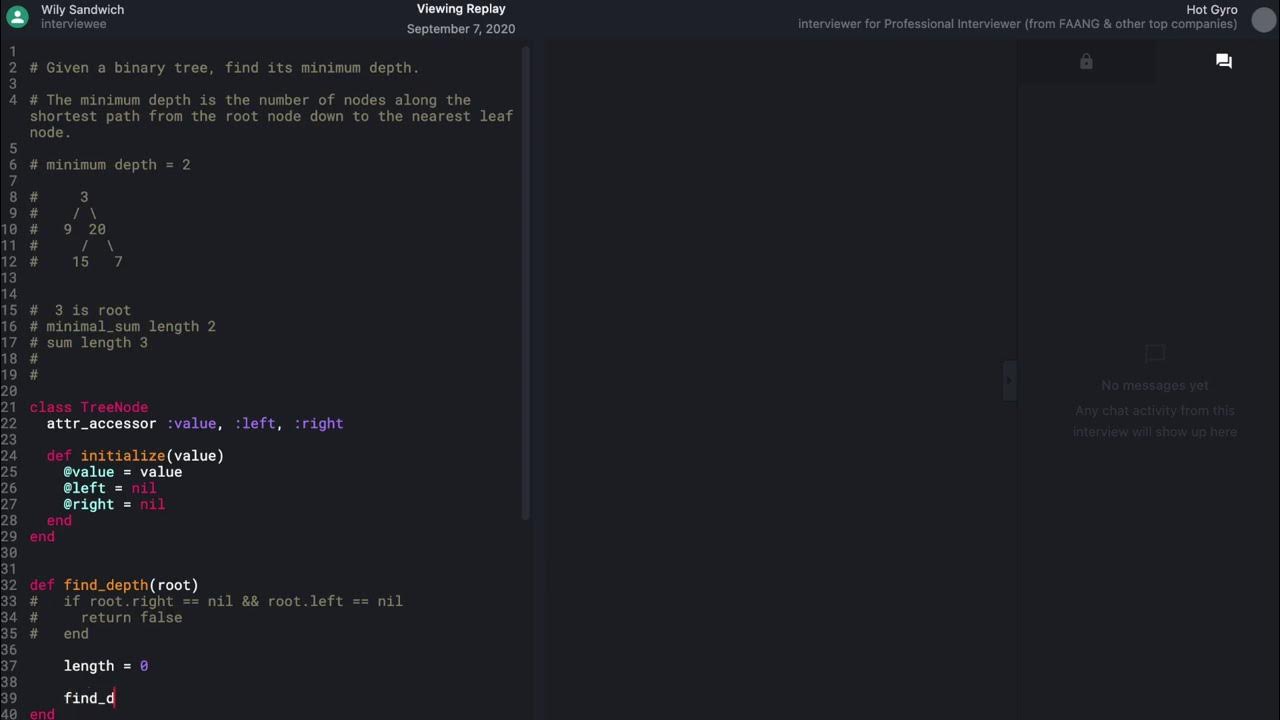The width and height of the screenshot is (1280, 720).
Task: Click the code editor vertical scrollbar
Action: pyautogui.click(x=526, y=283)
